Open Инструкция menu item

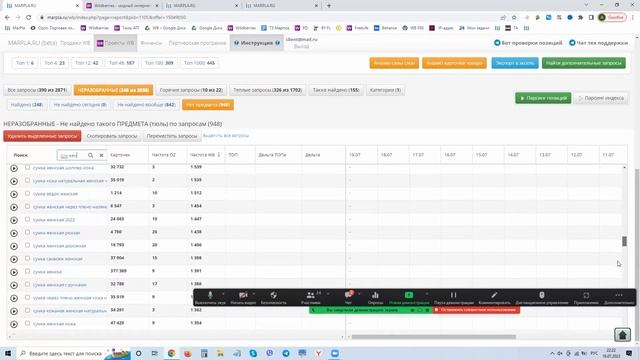257,43
